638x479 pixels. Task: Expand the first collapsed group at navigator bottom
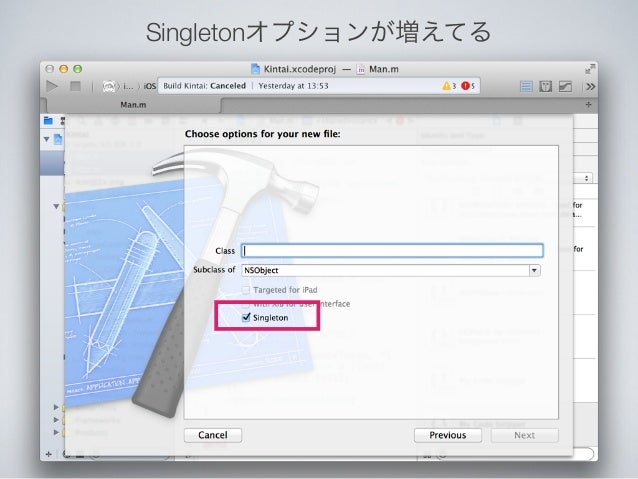56,407
